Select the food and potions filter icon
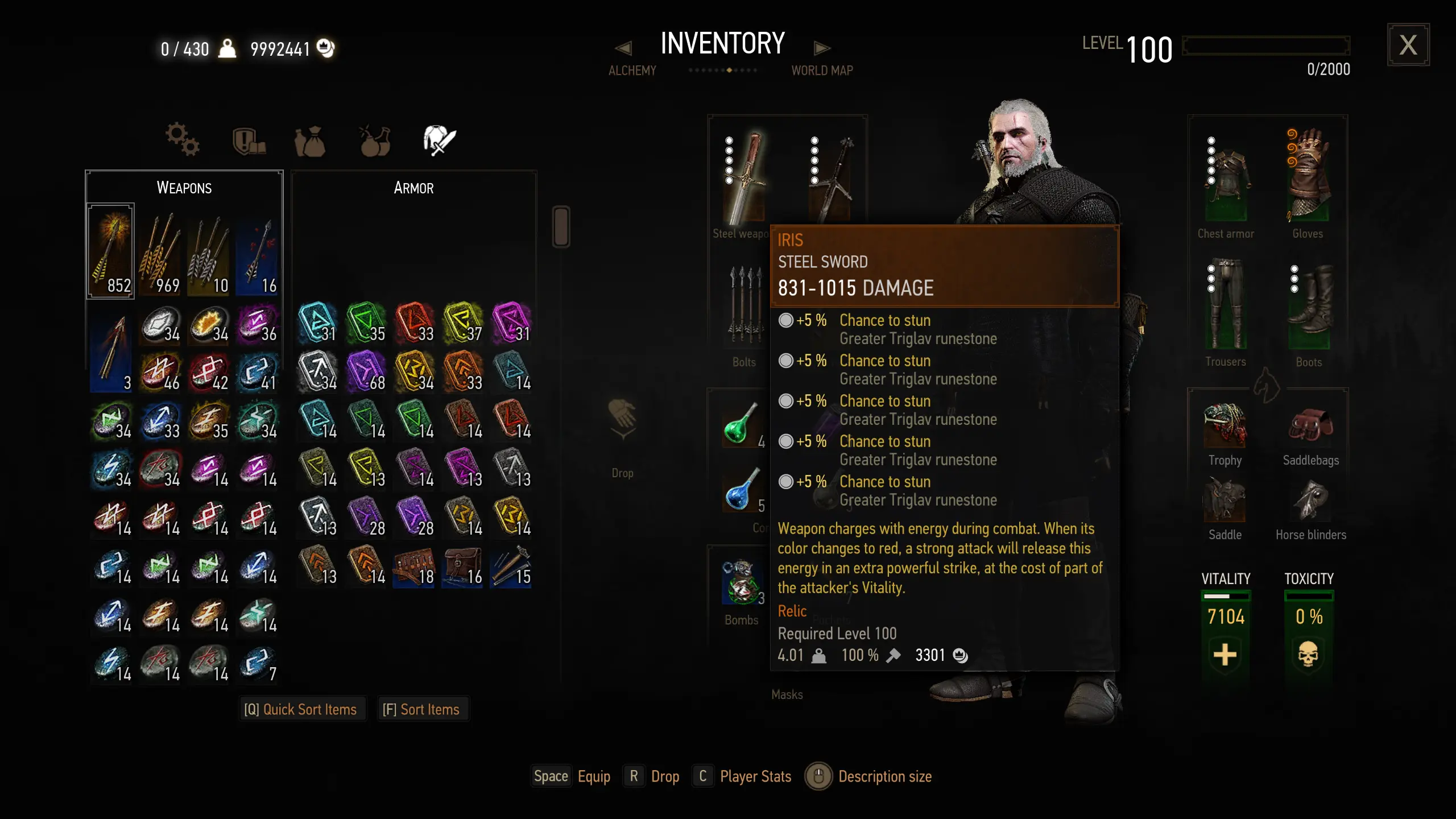 (x=375, y=140)
